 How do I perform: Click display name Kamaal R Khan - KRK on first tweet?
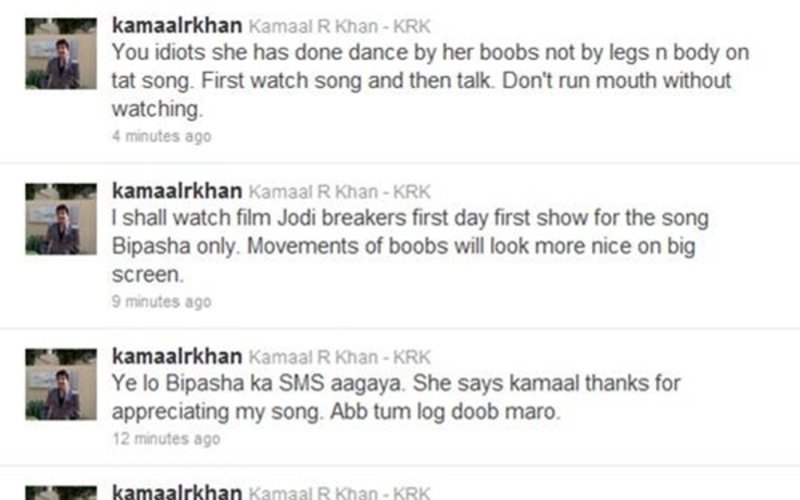340,26
